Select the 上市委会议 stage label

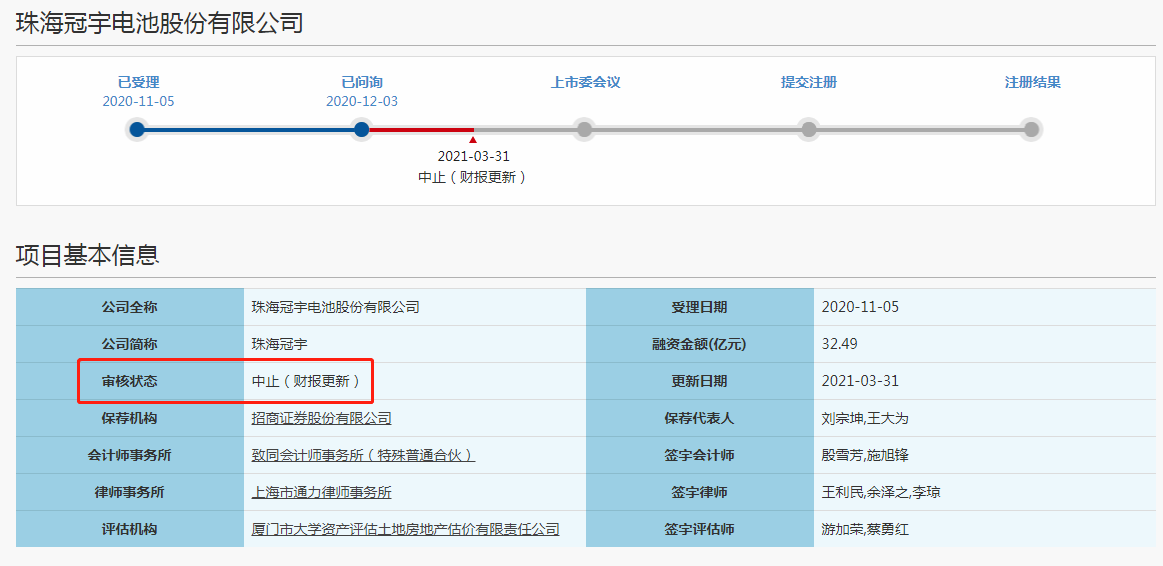point(585,82)
